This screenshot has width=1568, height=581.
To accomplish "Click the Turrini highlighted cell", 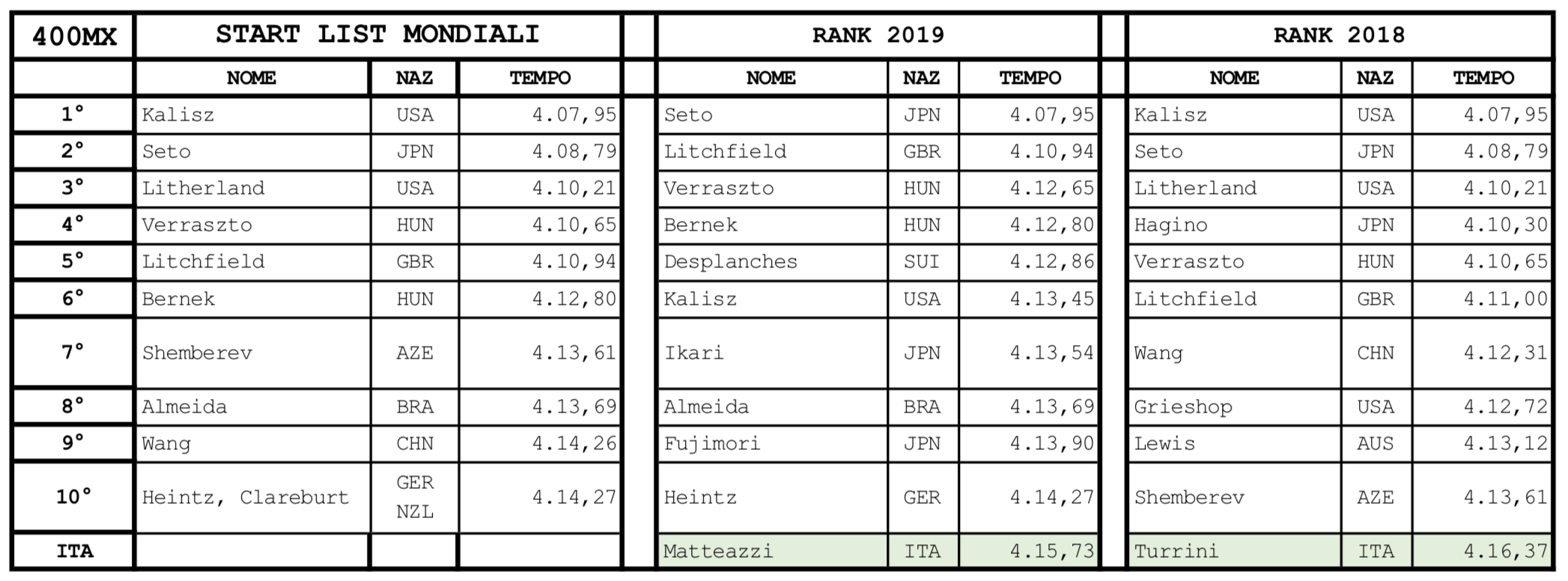I will point(1234,551).
